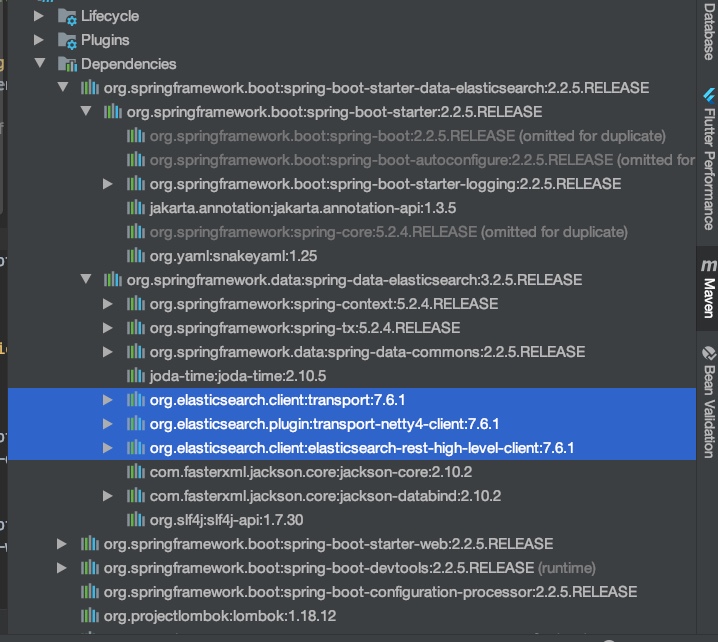
Task: Open the Flutter Performance side tab
Action: pos(708,160)
